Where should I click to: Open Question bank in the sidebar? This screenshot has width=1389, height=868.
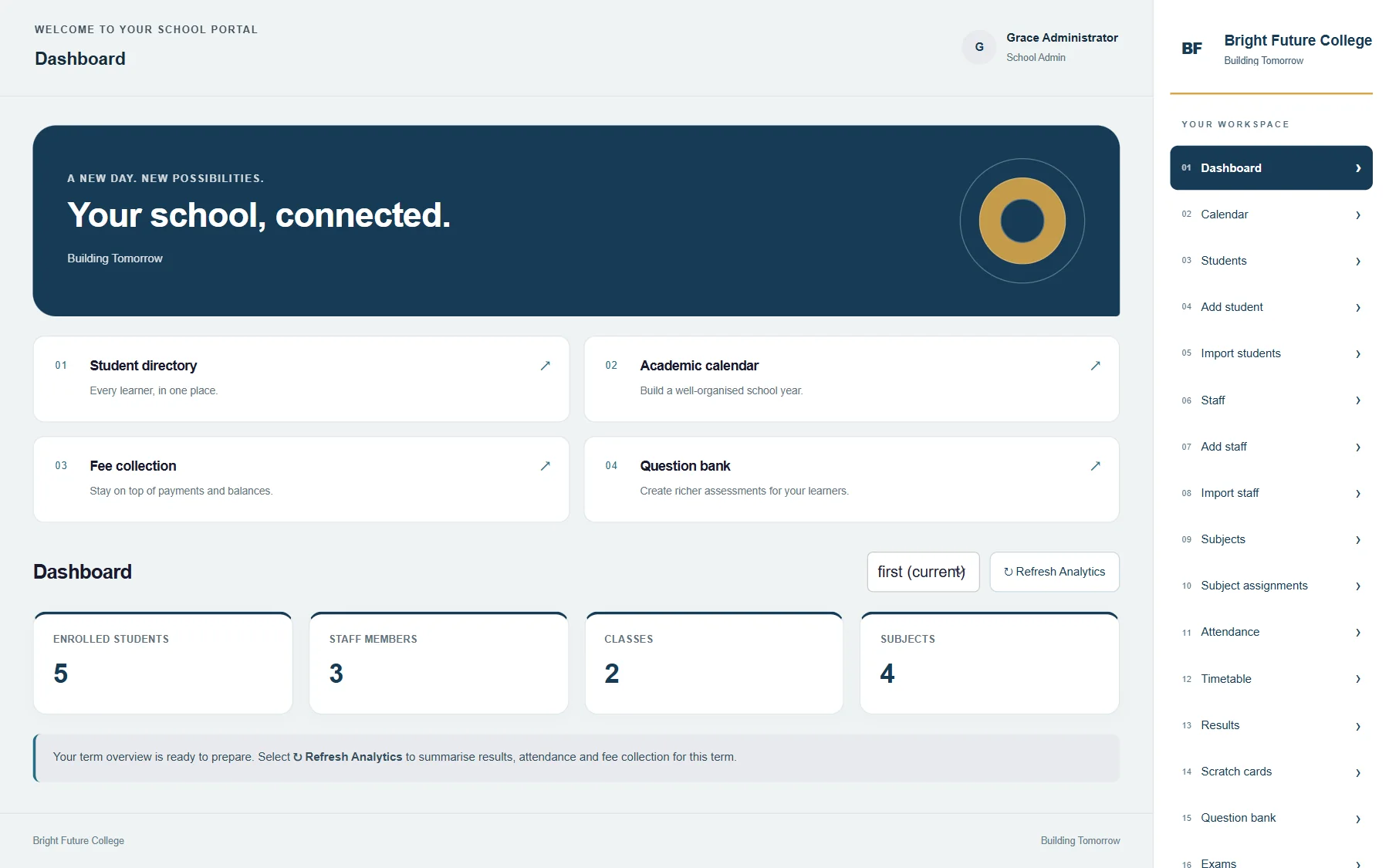1271,818
